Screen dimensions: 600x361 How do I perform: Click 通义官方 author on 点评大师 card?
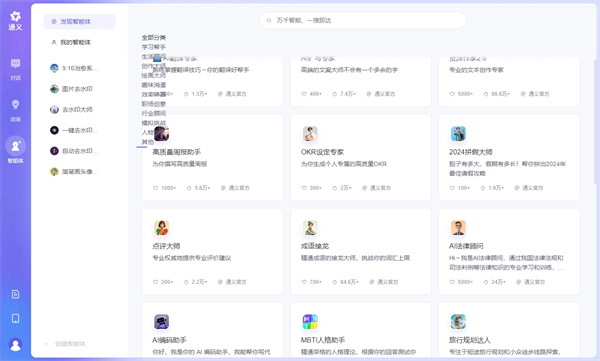[x=232, y=282]
